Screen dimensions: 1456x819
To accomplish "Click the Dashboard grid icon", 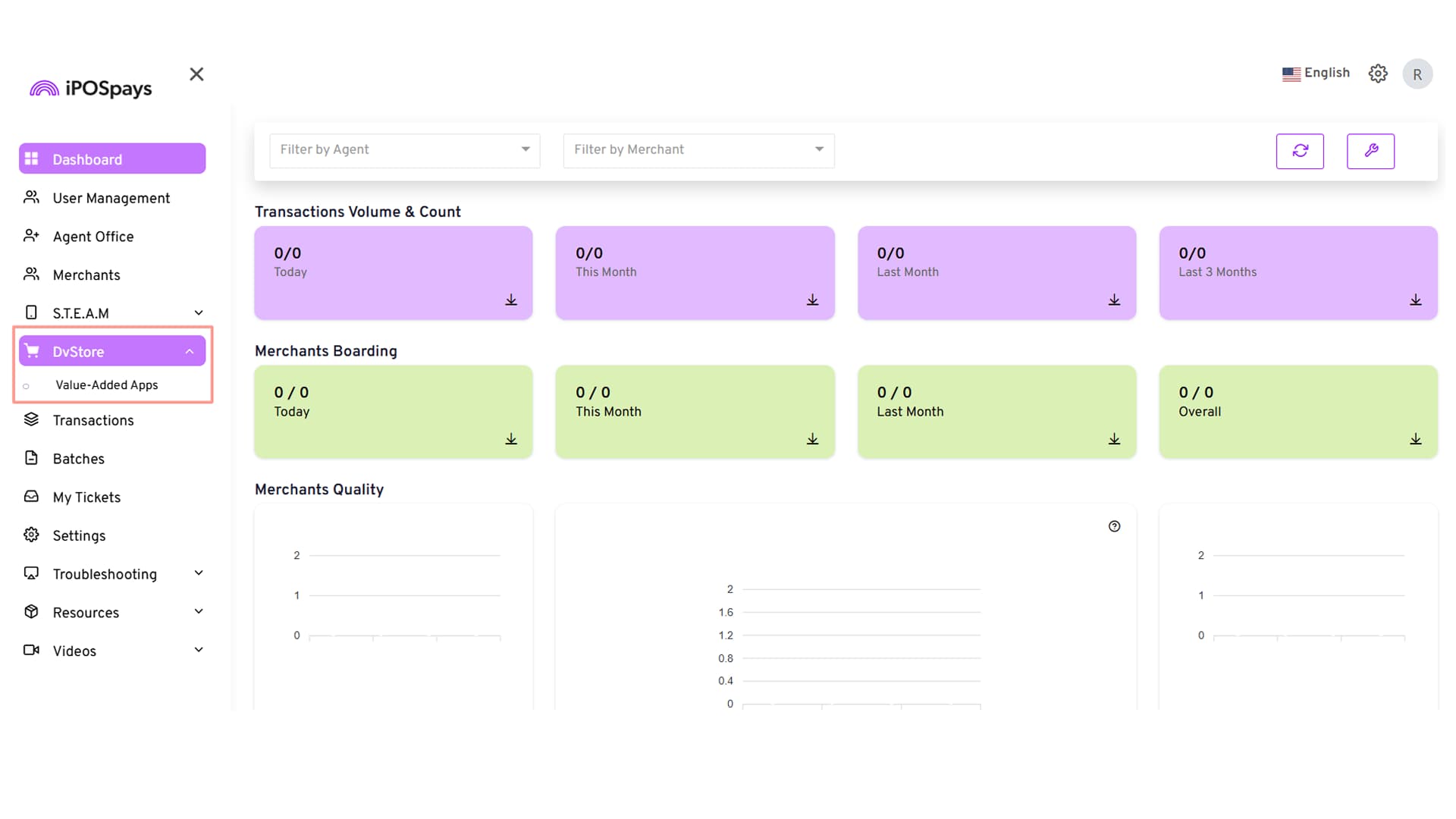I will tap(31, 158).
